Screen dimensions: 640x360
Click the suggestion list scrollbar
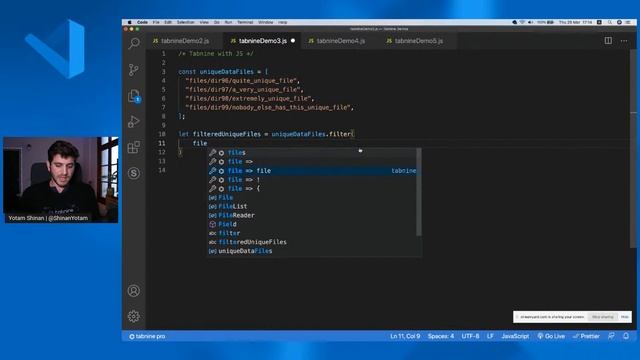[419, 192]
